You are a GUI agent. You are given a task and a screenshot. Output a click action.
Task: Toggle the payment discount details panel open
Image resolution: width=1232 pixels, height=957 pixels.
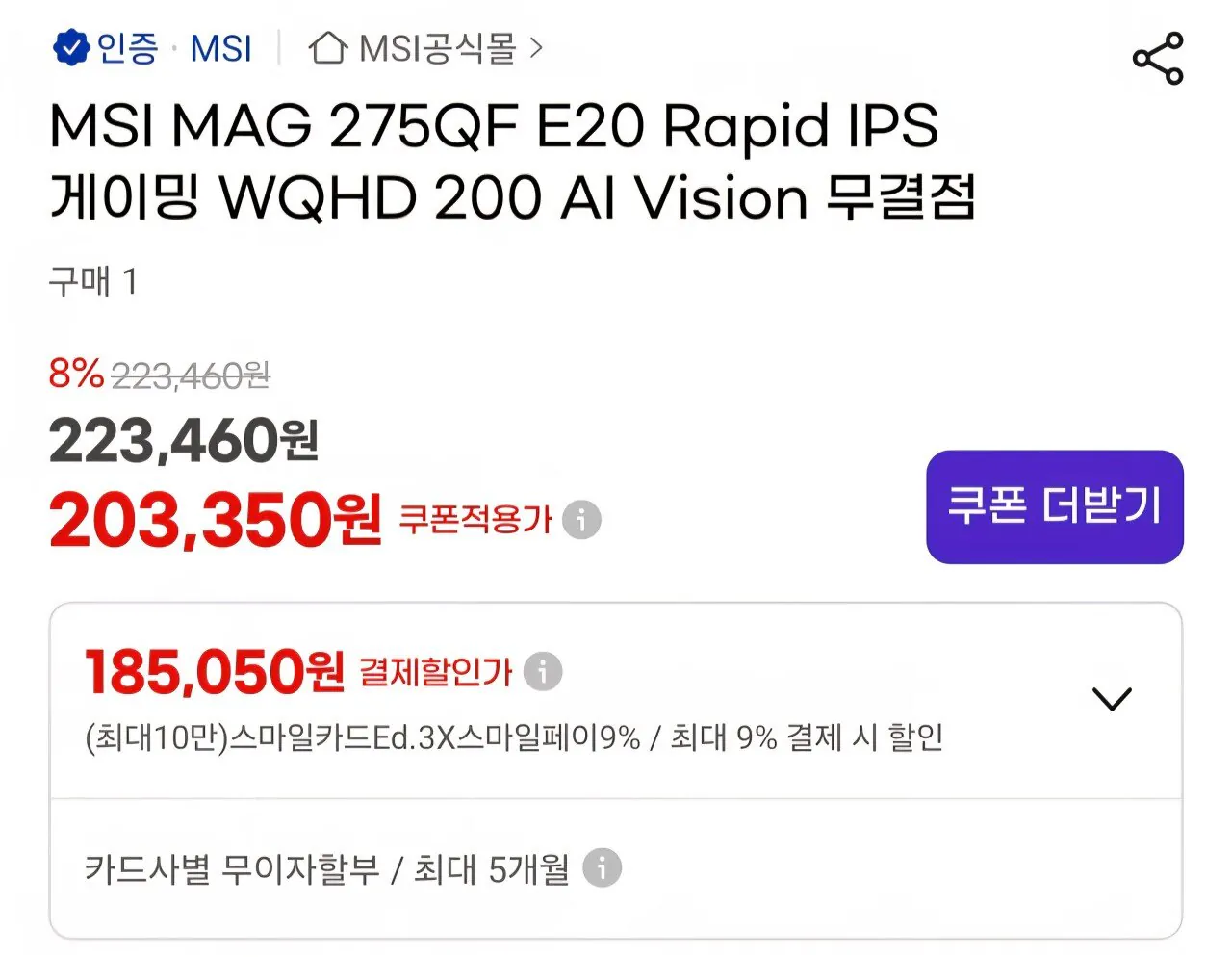[x=1112, y=698]
